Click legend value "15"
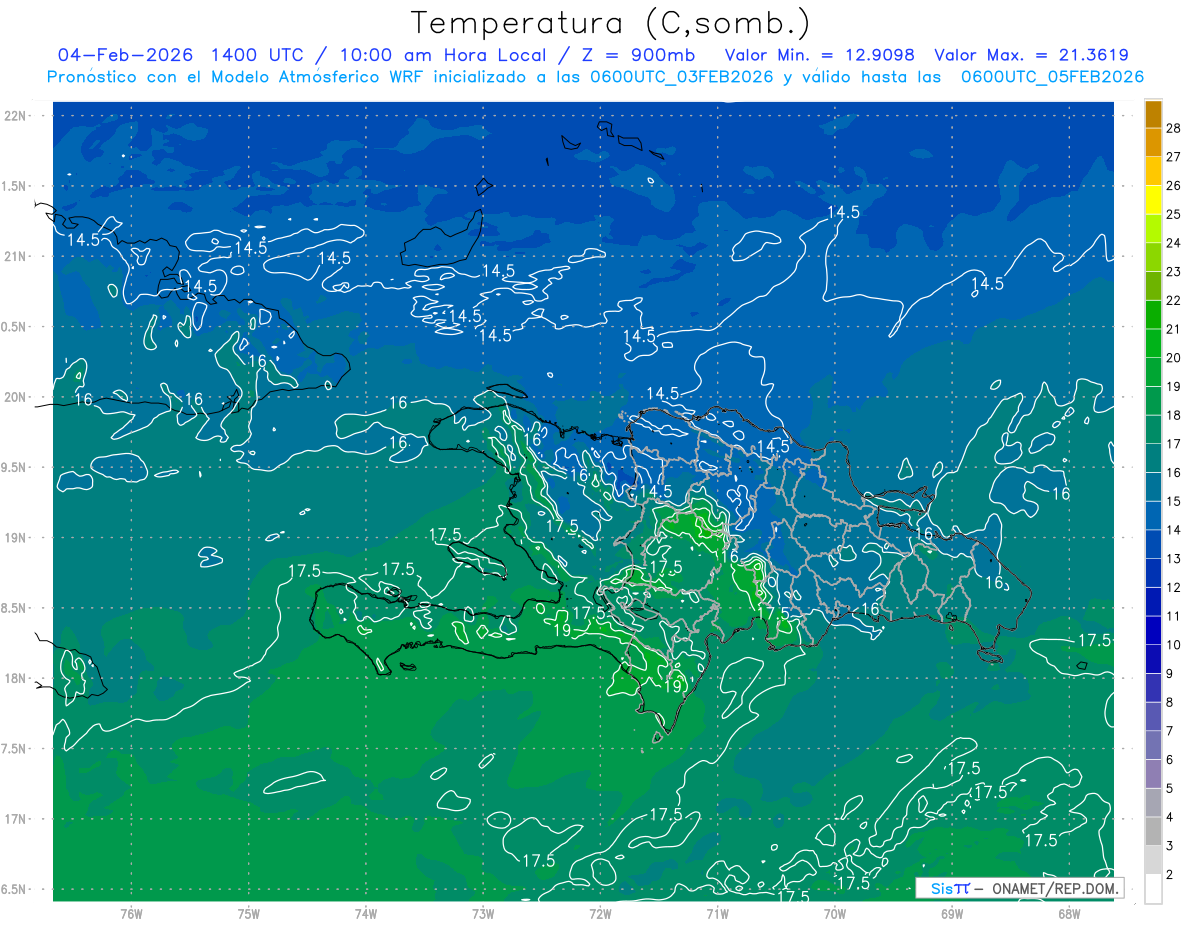The height and width of the screenshot is (927, 1200). 1173,501
